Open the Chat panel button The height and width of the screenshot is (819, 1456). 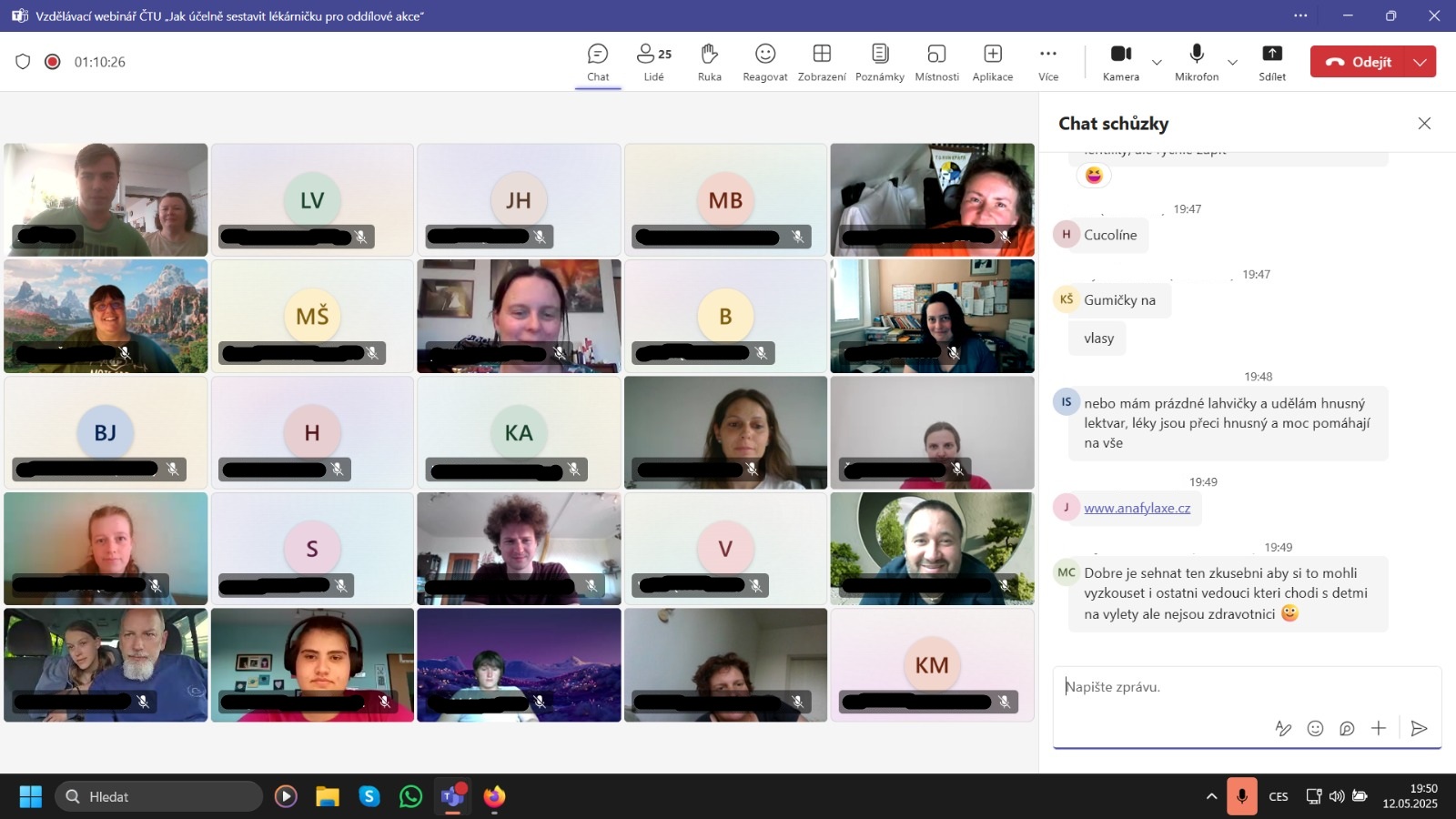coord(598,62)
